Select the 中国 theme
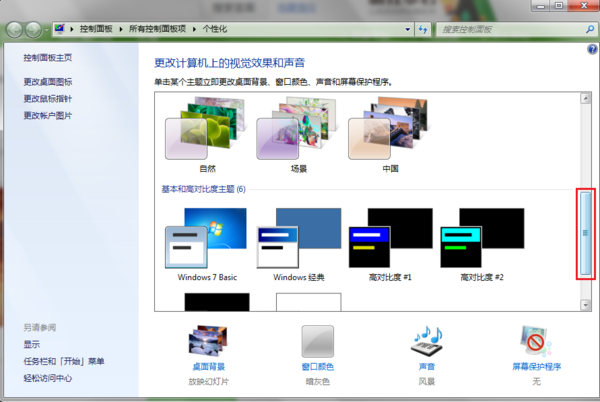The width and height of the screenshot is (600, 402). tap(390, 134)
